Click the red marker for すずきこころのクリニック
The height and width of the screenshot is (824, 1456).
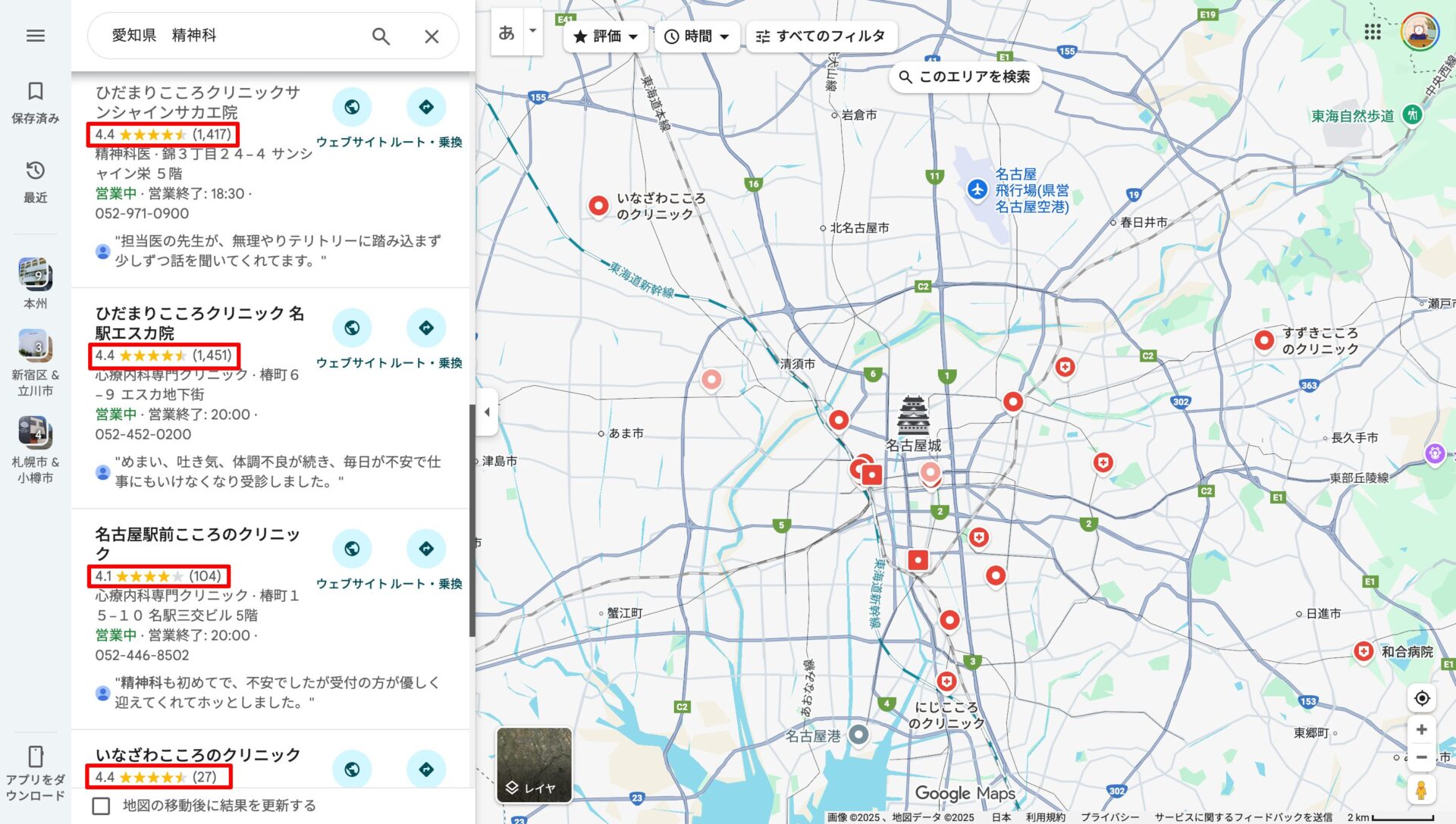click(x=1263, y=340)
